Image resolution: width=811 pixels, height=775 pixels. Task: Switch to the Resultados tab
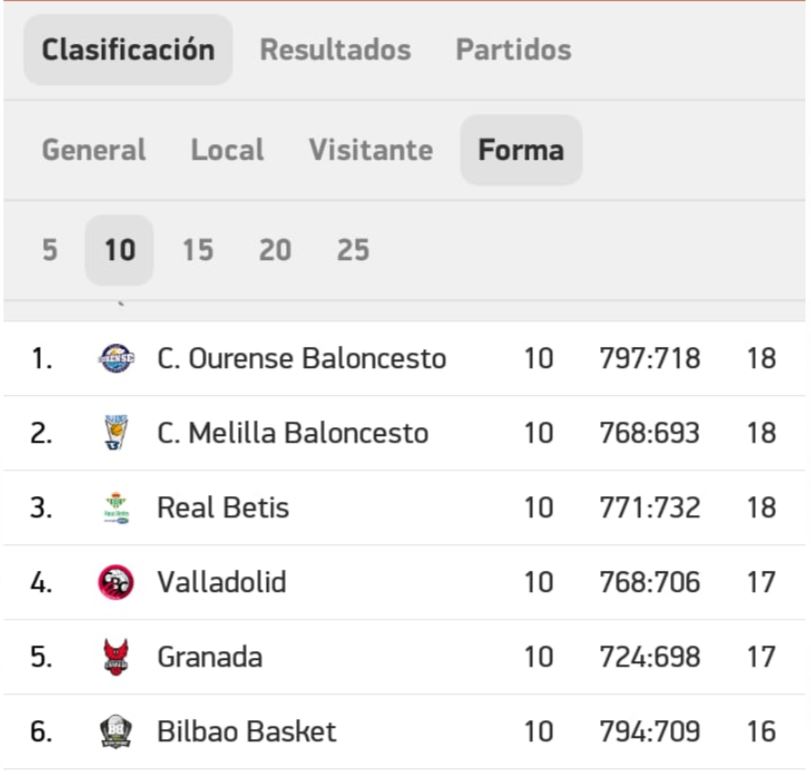(335, 50)
